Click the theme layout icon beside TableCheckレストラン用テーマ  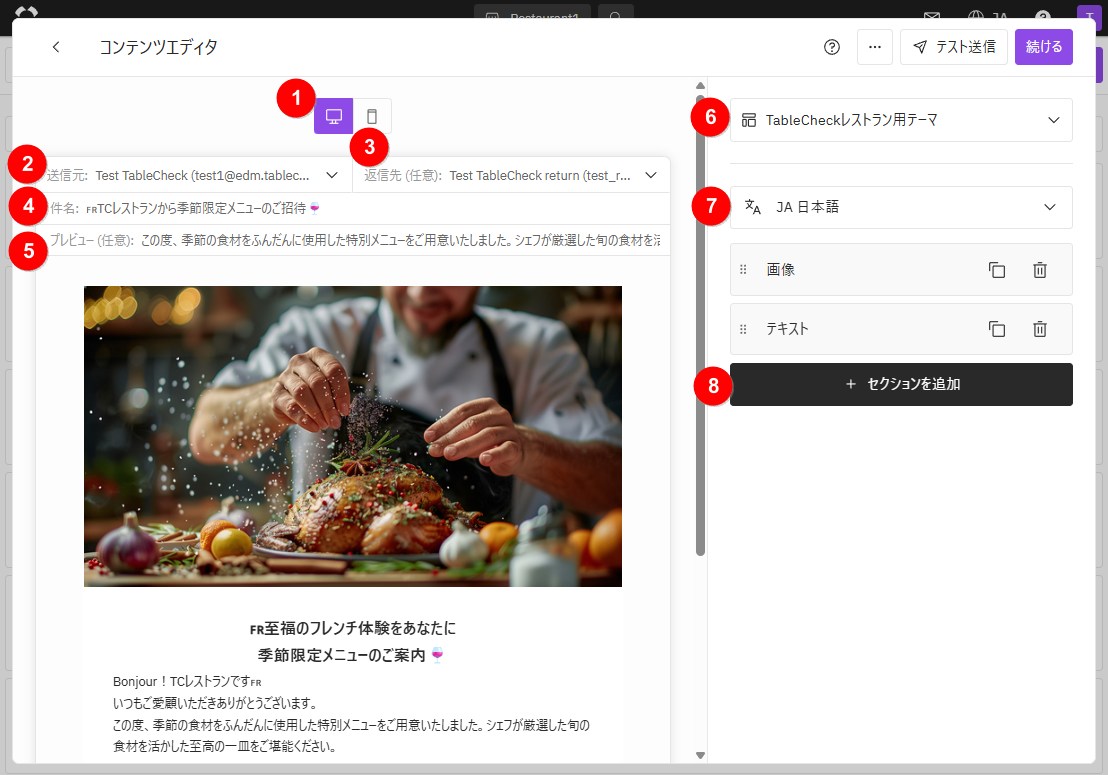click(748, 120)
